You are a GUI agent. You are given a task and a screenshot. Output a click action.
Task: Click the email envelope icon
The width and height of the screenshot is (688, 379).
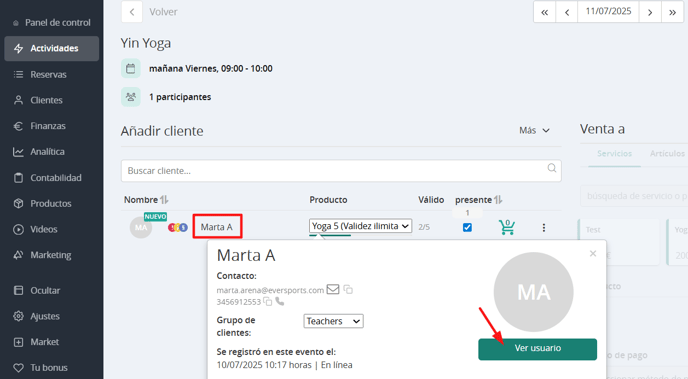(333, 289)
